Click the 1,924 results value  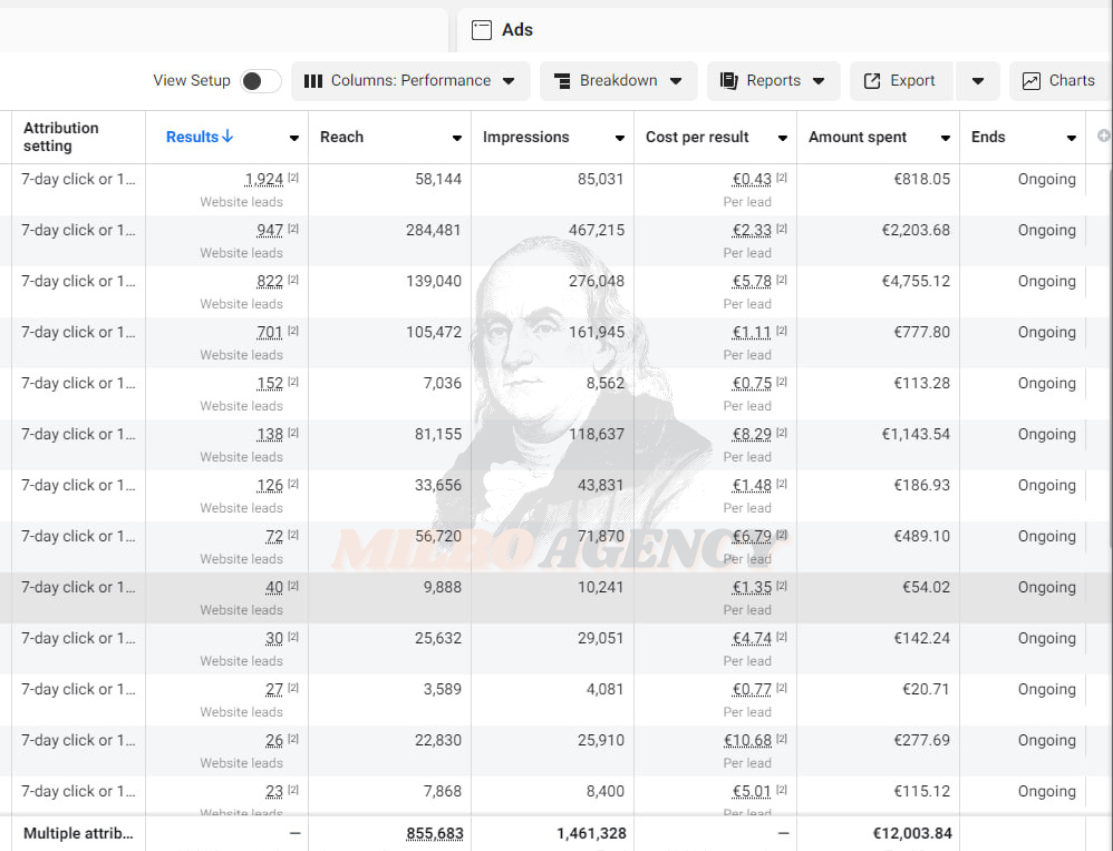[264, 179]
